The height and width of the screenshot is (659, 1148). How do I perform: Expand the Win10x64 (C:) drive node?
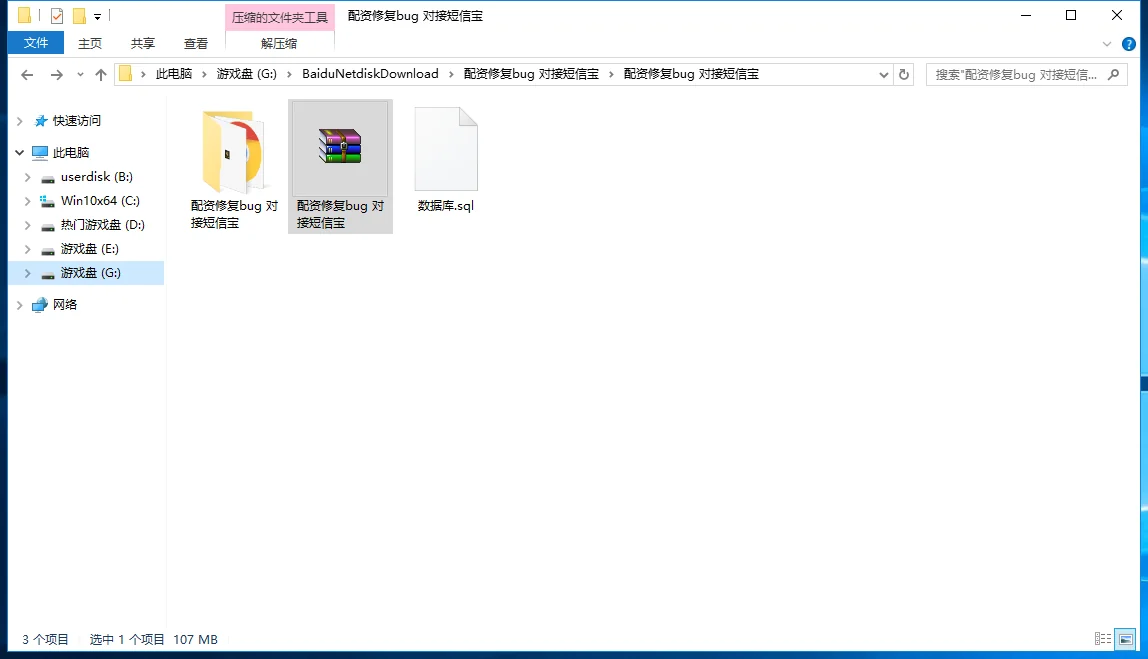[28, 201]
